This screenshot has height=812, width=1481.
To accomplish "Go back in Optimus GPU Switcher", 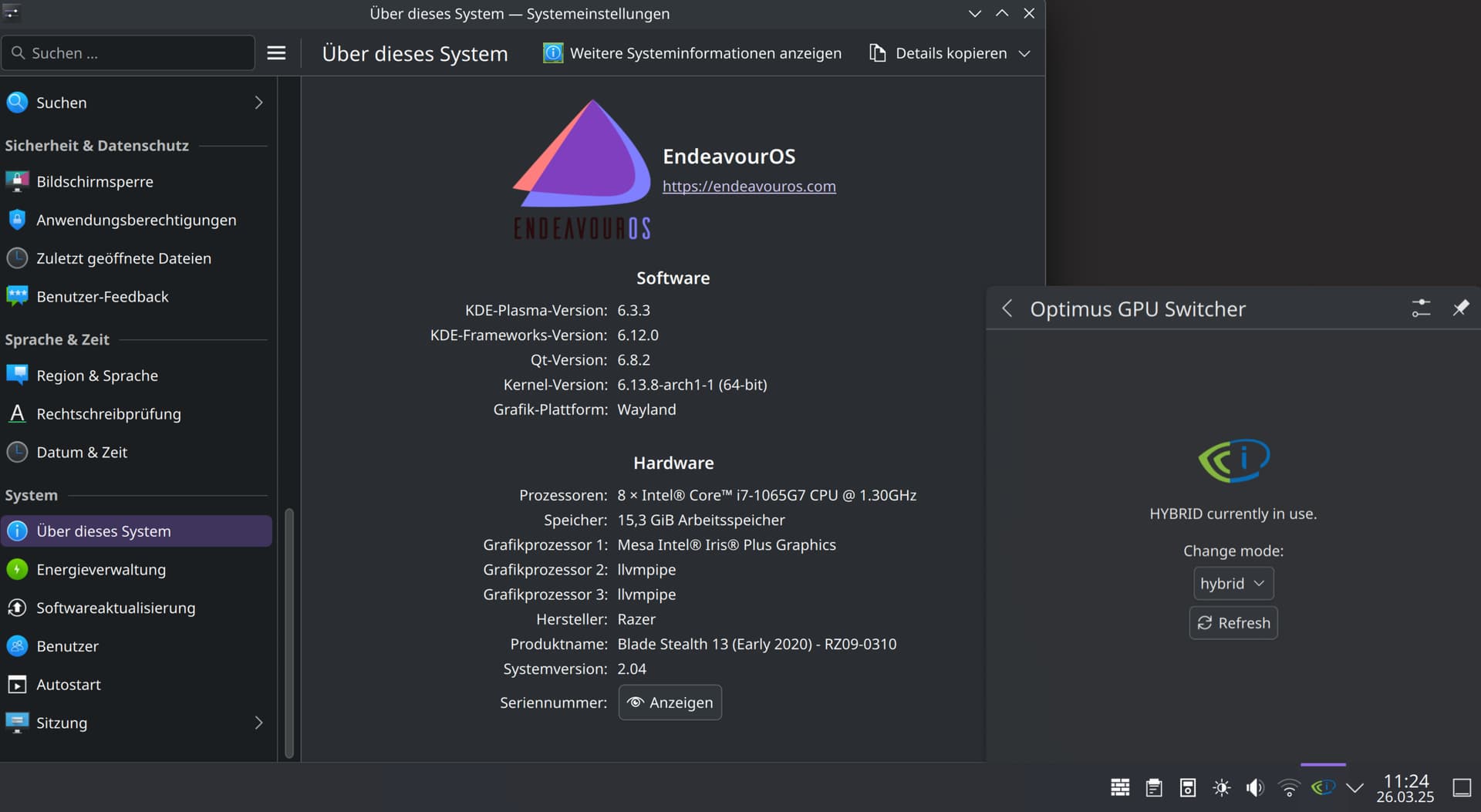I will (x=1007, y=308).
